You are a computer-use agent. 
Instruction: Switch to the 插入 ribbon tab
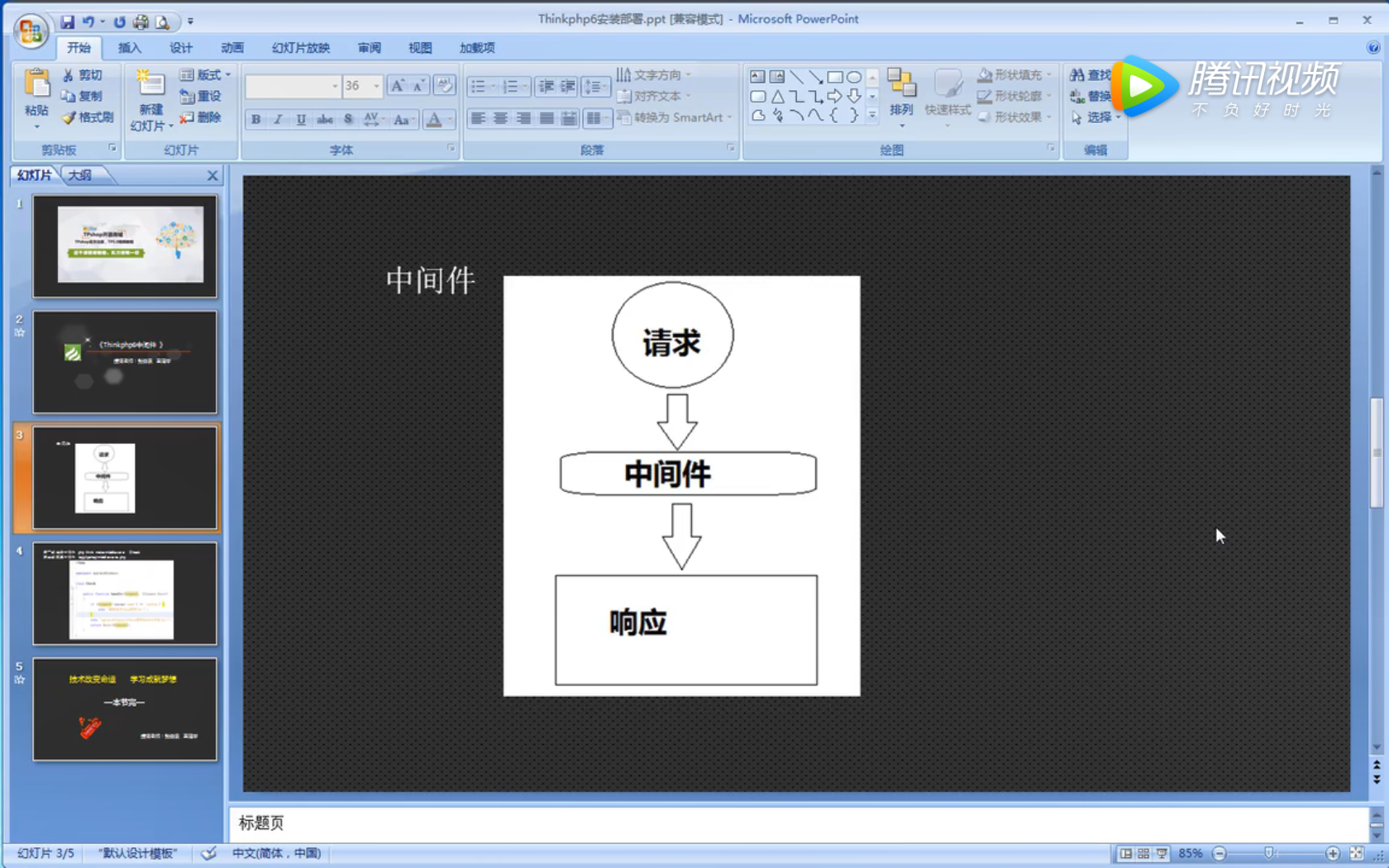coord(129,48)
